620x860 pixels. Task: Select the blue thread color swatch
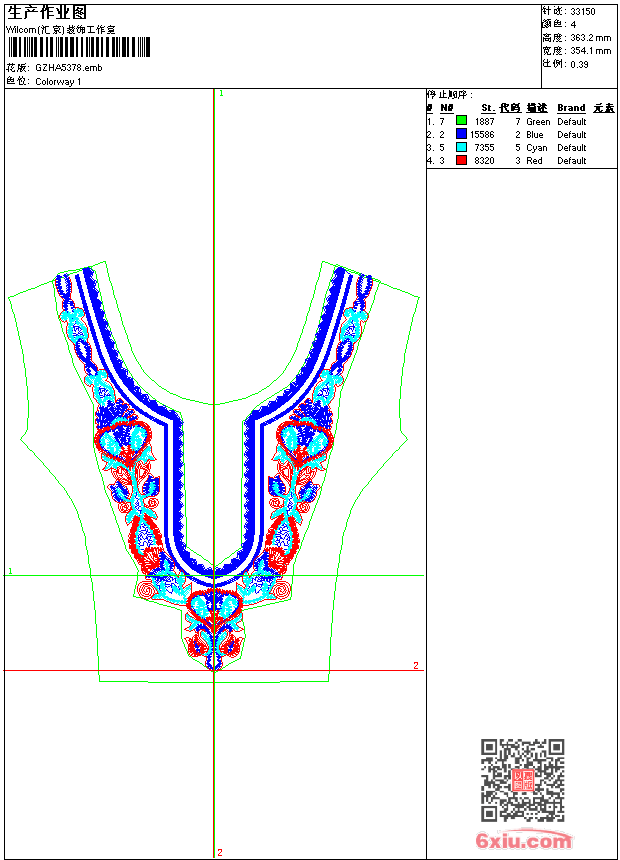point(461,134)
